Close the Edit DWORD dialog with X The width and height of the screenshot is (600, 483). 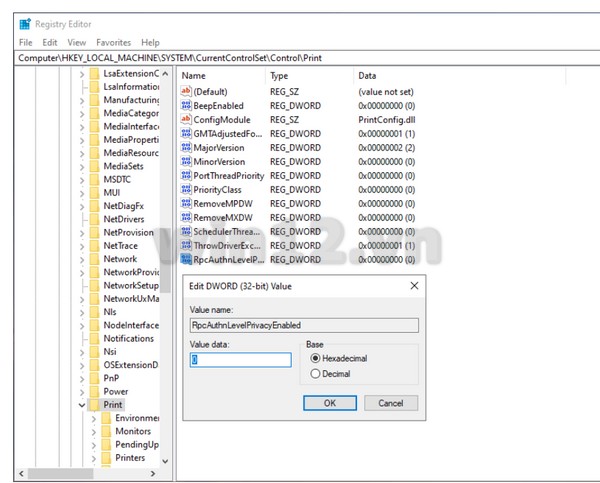414,286
